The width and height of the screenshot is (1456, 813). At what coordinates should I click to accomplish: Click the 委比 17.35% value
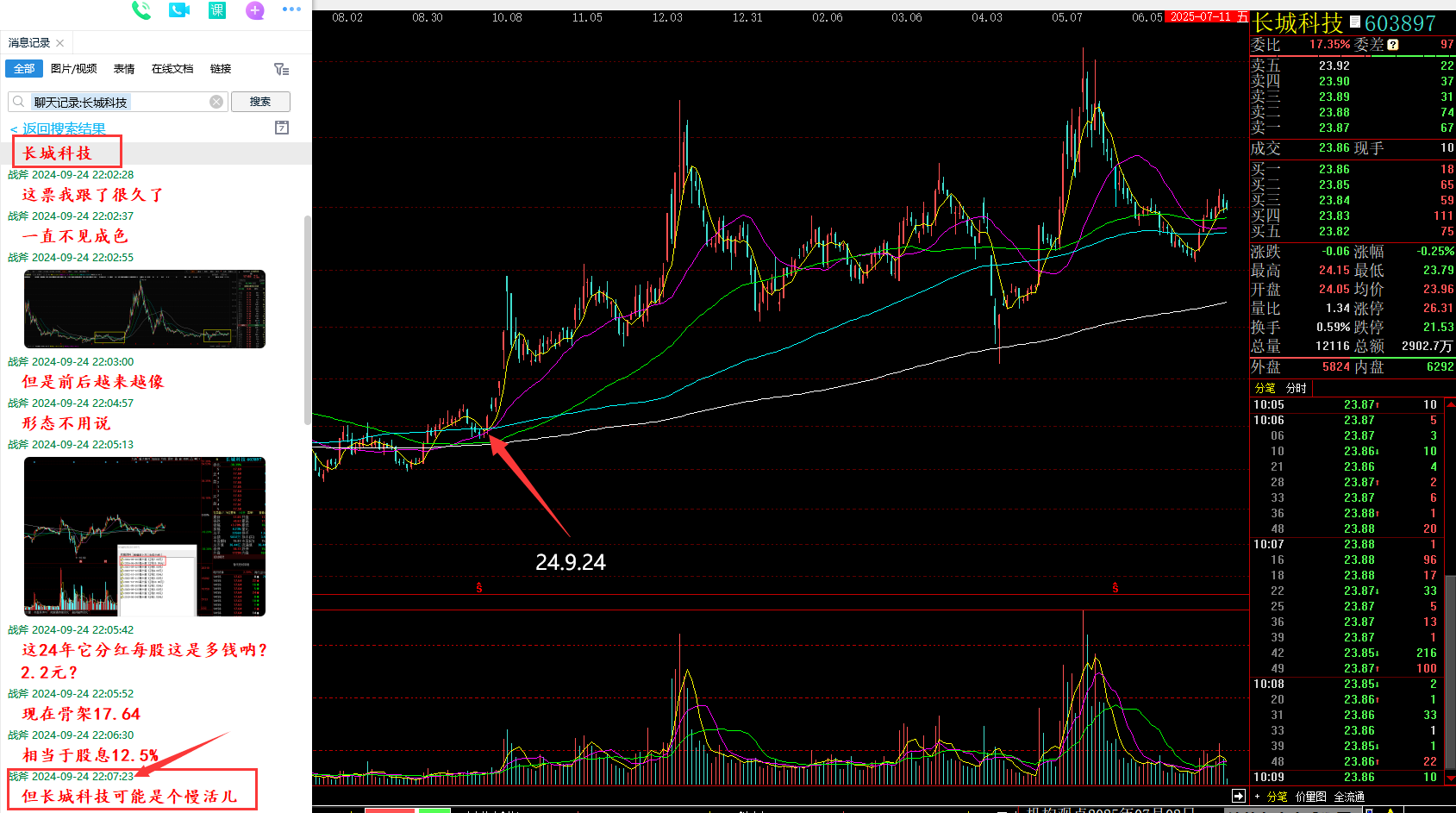point(1329,45)
